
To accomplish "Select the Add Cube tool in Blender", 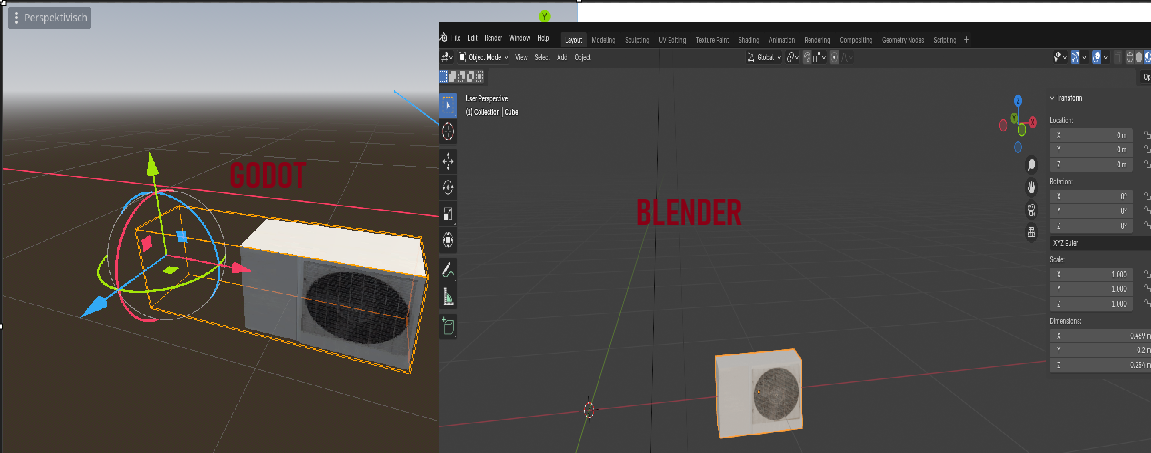I will [x=448, y=325].
